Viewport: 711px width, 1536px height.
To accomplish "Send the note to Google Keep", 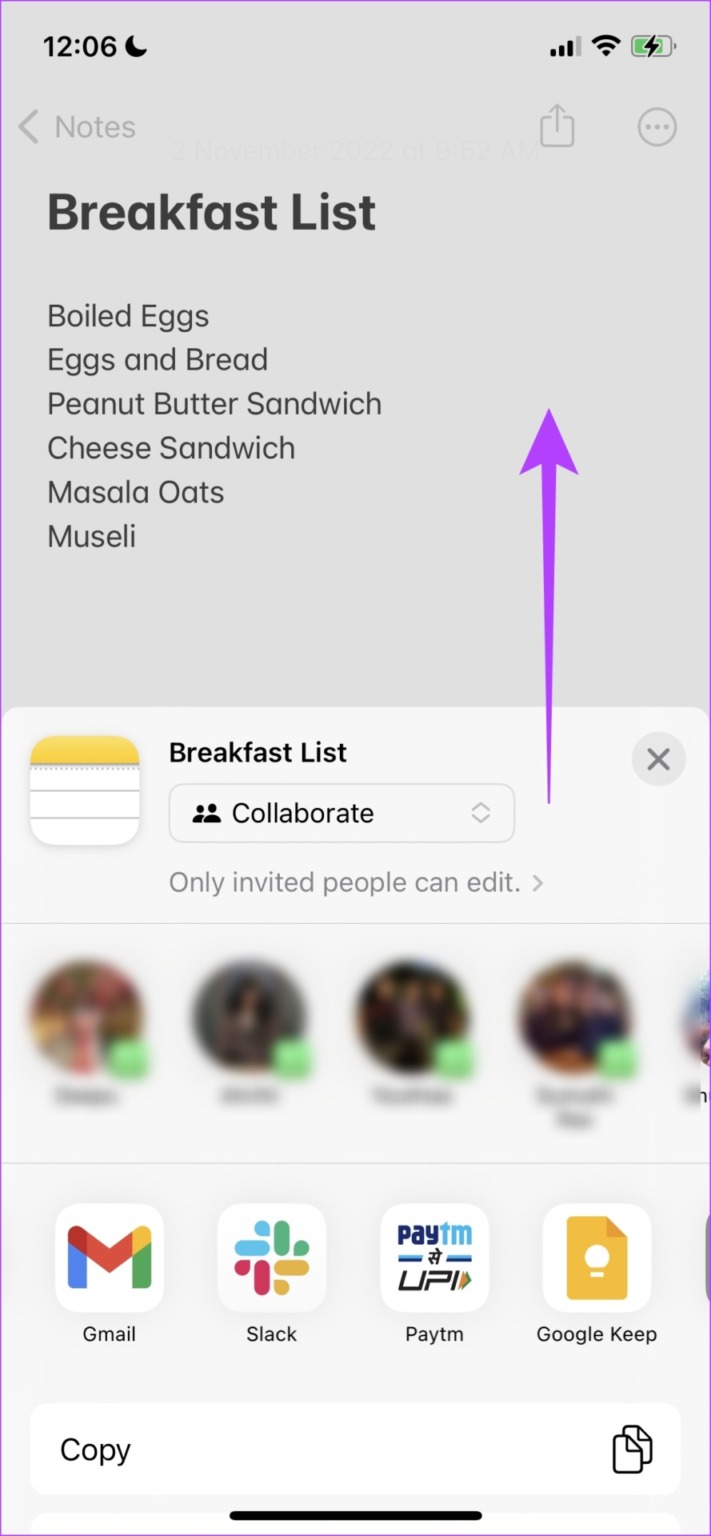I will coord(596,1258).
